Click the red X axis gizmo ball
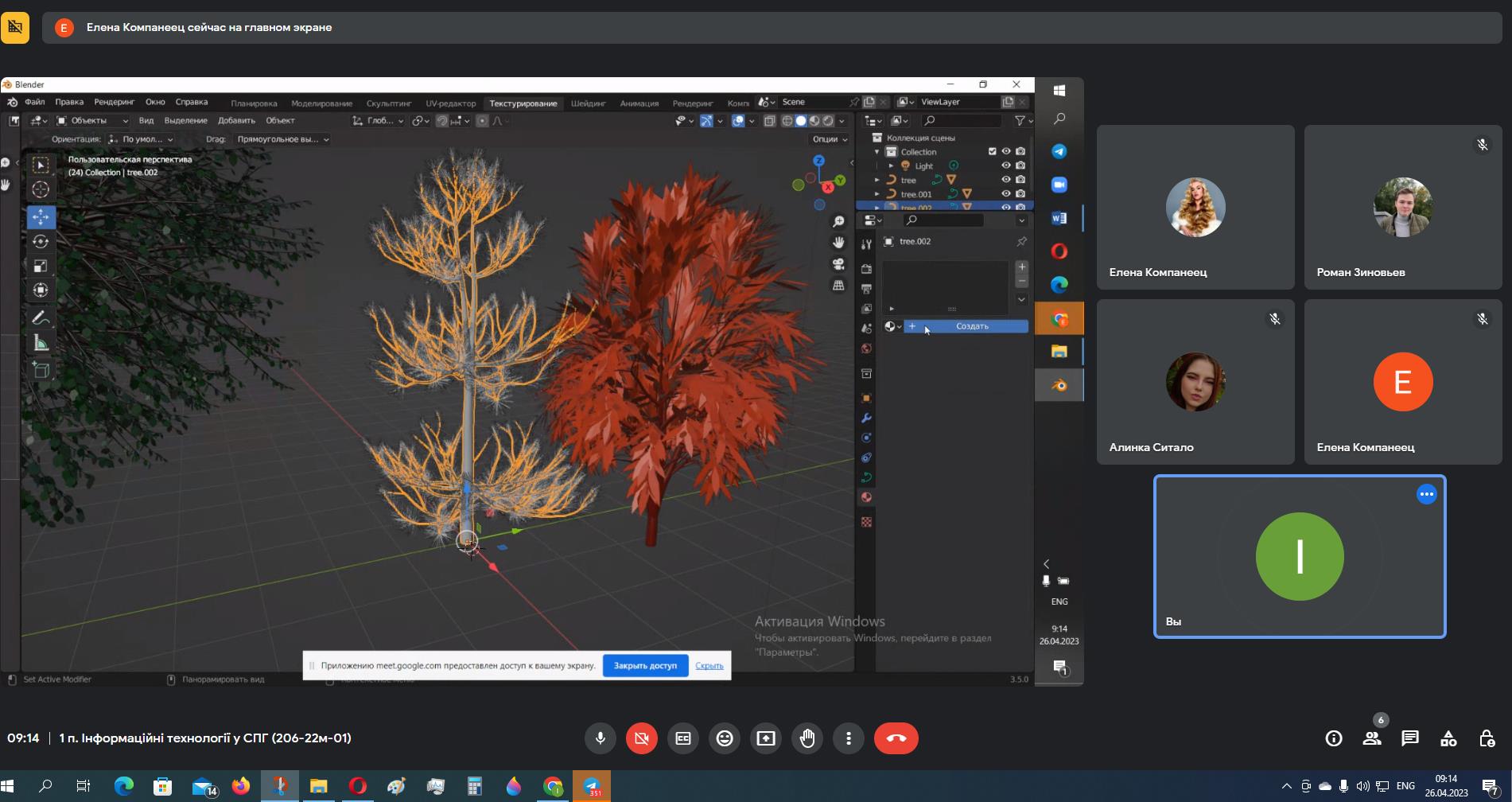 click(x=829, y=187)
